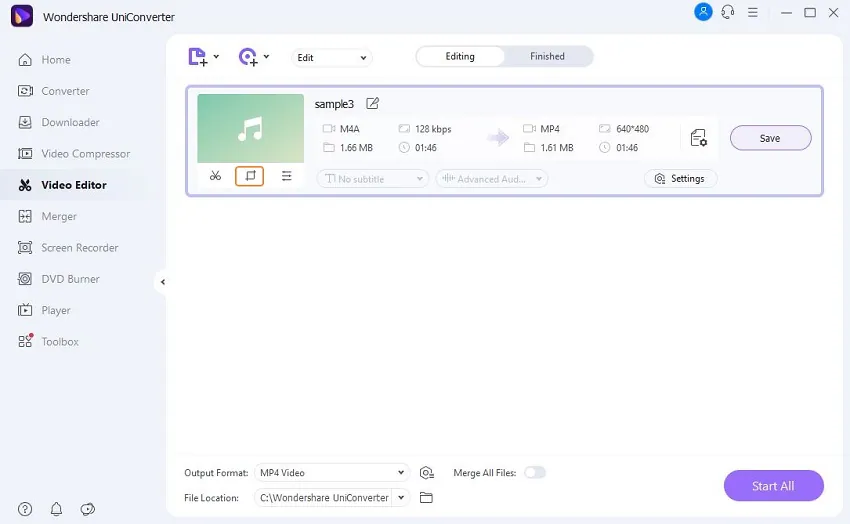Open the Toolbox section

coord(48,341)
